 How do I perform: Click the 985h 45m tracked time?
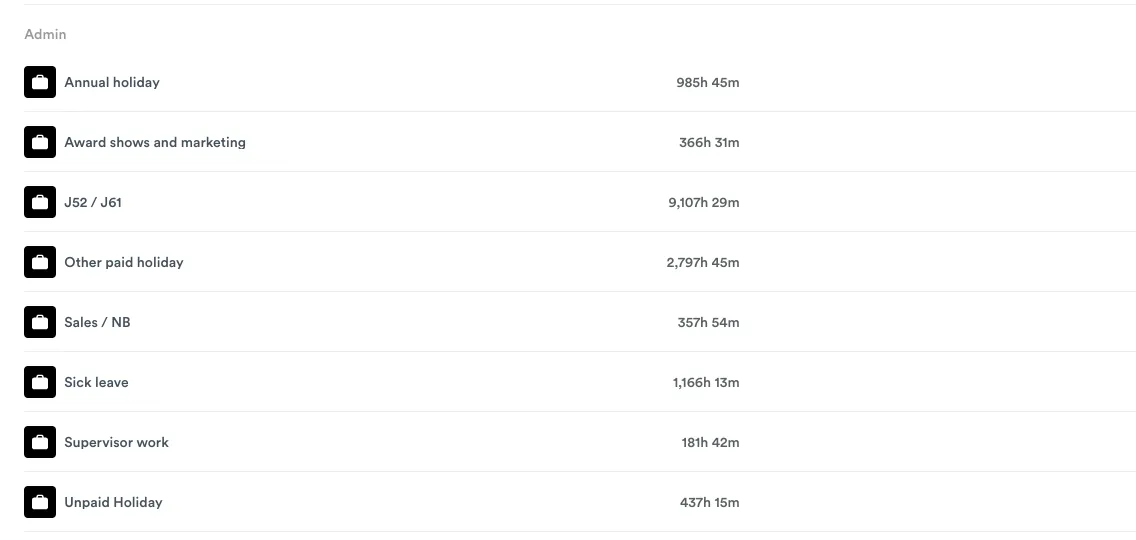coord(708,82)
